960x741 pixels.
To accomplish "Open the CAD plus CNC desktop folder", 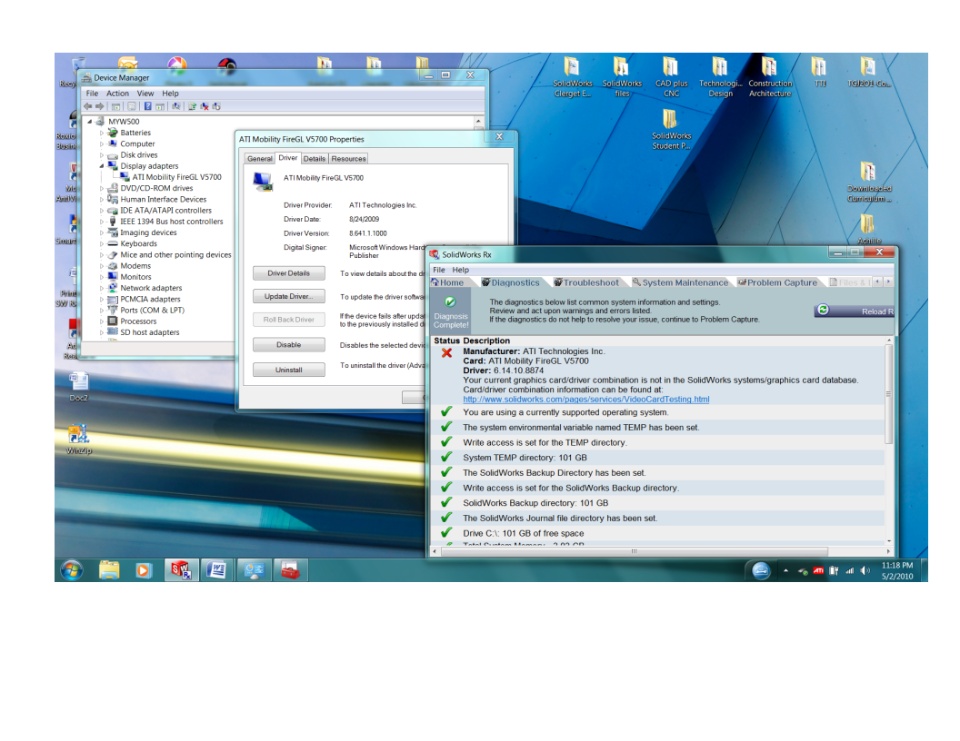I will click(671, 77).
